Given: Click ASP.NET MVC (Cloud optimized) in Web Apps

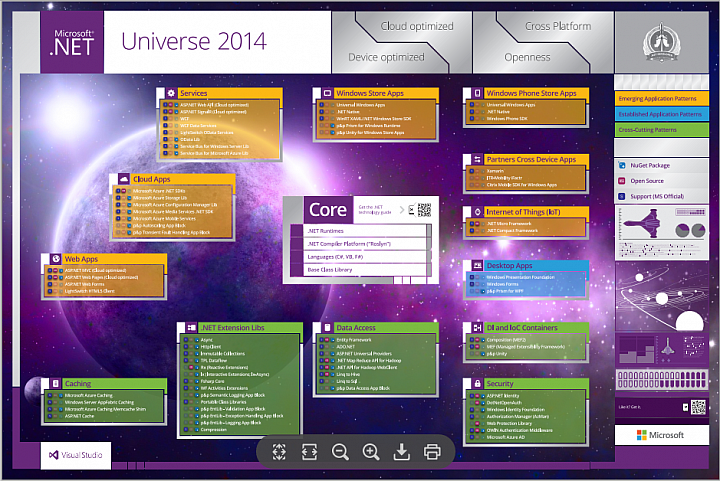Looking at the screenshot, I should click(x=95, y=270).
